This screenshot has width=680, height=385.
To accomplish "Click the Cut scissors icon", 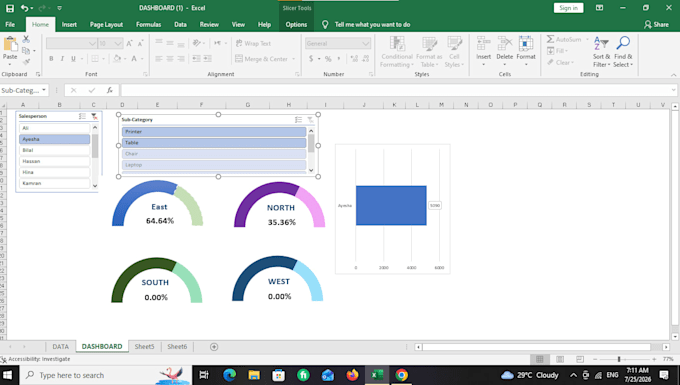I will tap(26, 39).
